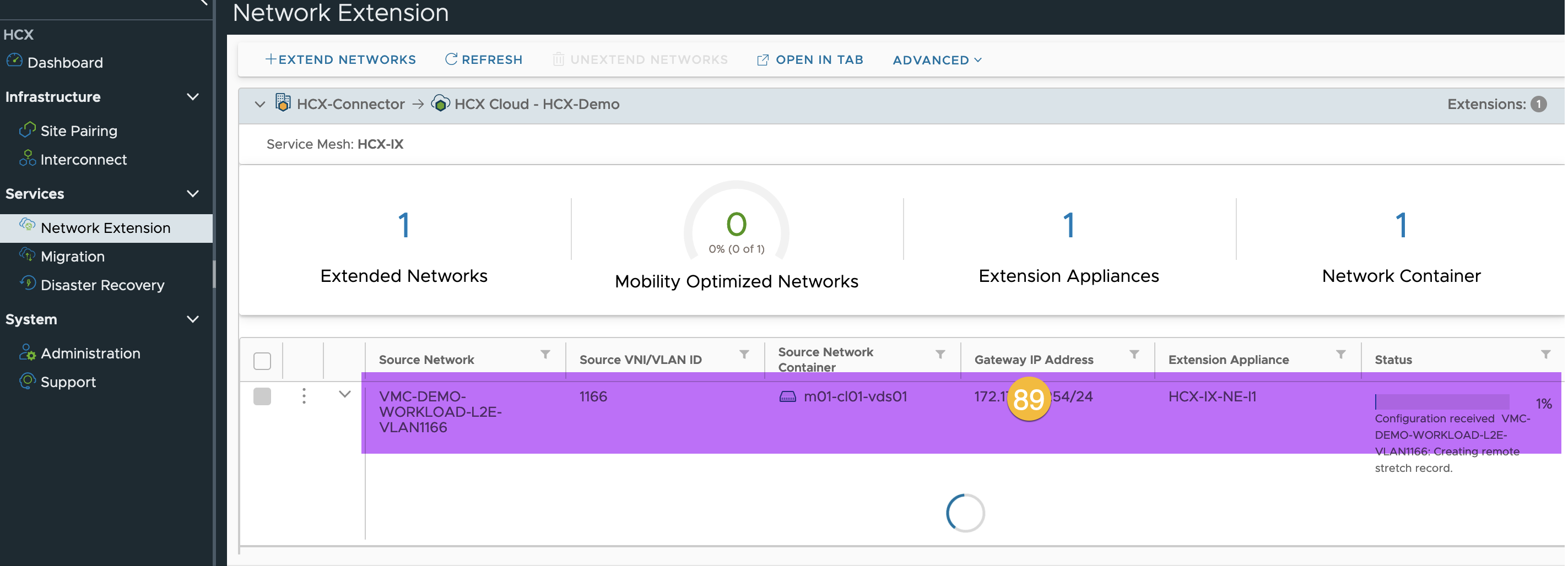Click the Site Pairing link icon
This screenshot has width=1568, height=566.
28,129
